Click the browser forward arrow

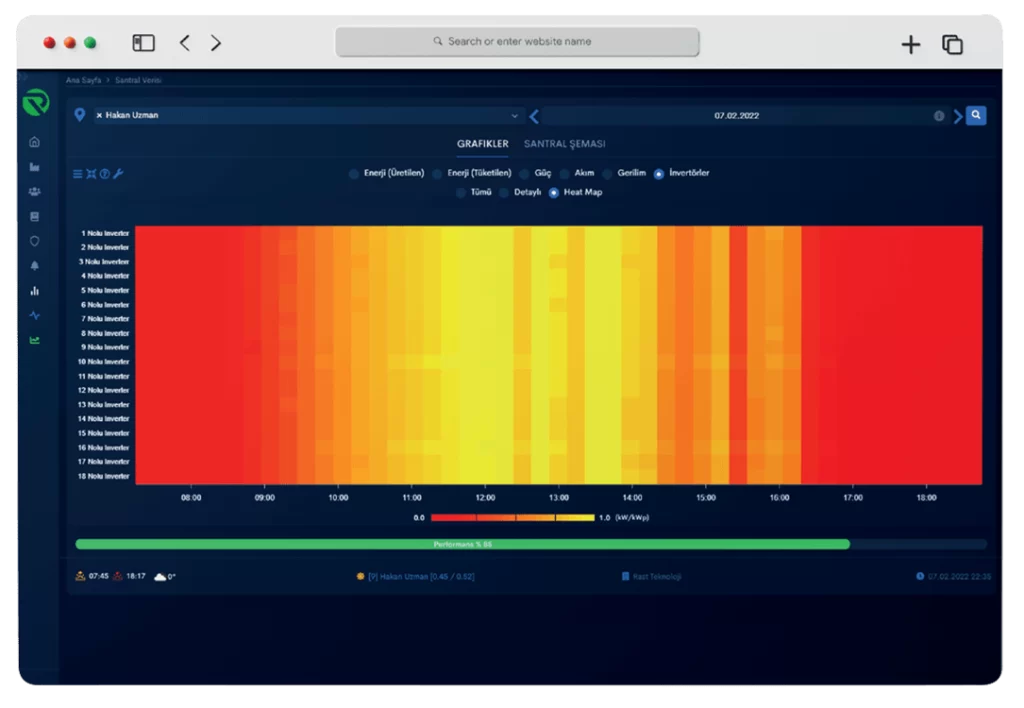click(x=216, y=43)
